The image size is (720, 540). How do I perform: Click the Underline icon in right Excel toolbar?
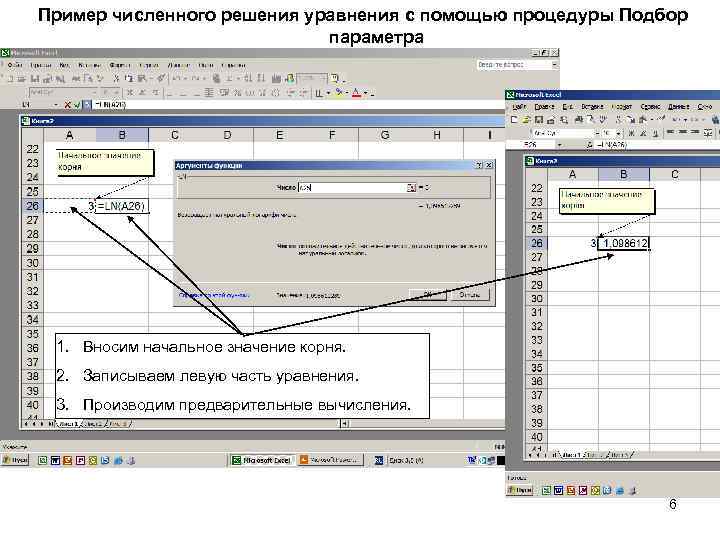[655, 133]
